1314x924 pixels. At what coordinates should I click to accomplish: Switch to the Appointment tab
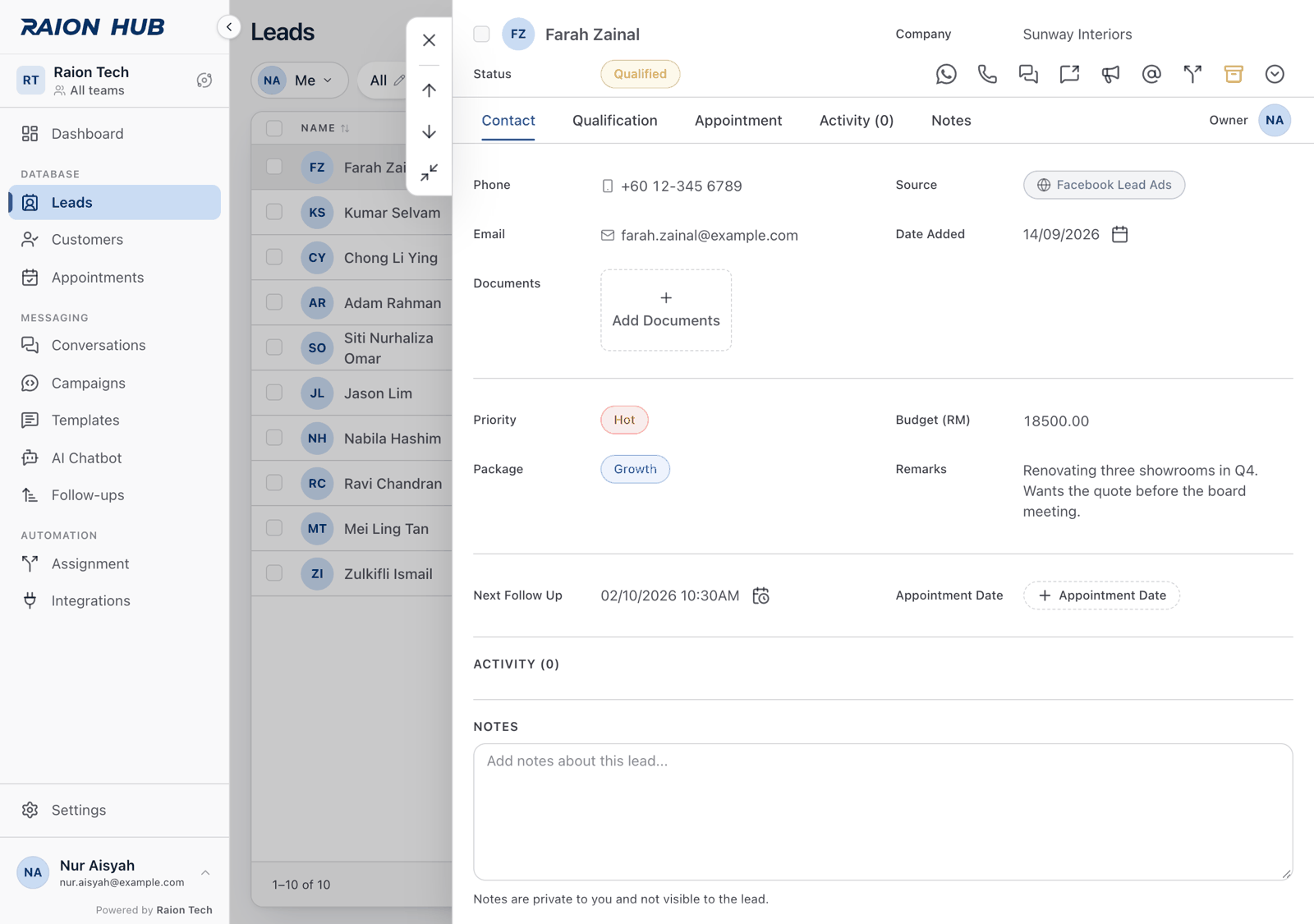[x=738, y=121]
